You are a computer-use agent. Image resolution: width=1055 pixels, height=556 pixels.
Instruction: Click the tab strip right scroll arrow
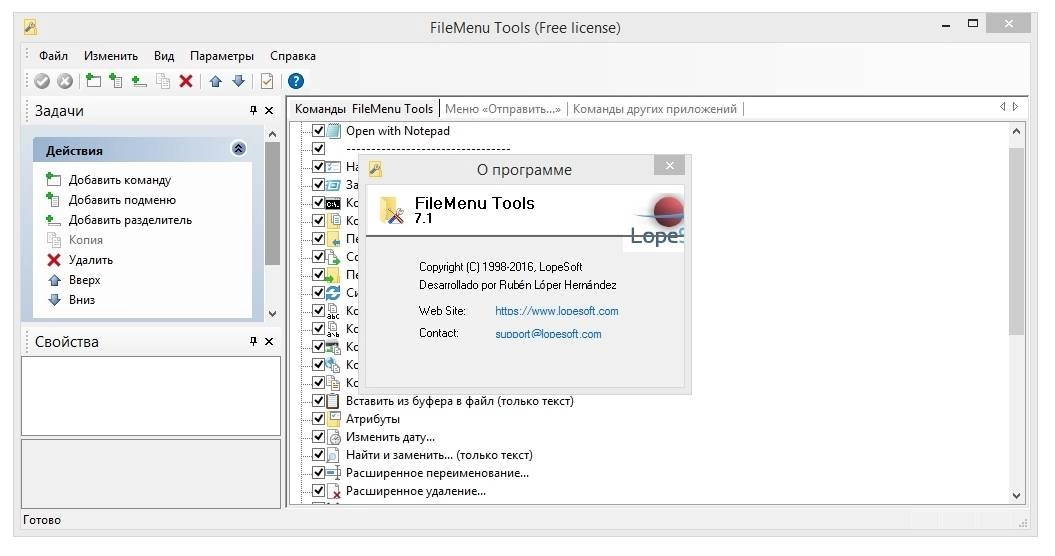(x=1016, y=106)
